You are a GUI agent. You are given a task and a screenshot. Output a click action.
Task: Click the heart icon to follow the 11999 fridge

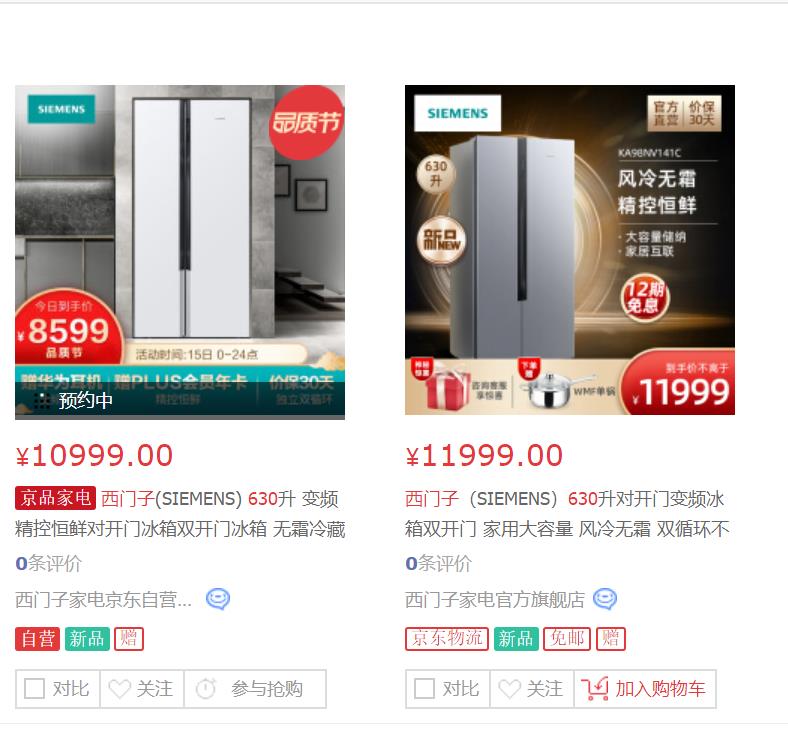tap(510, 689)
